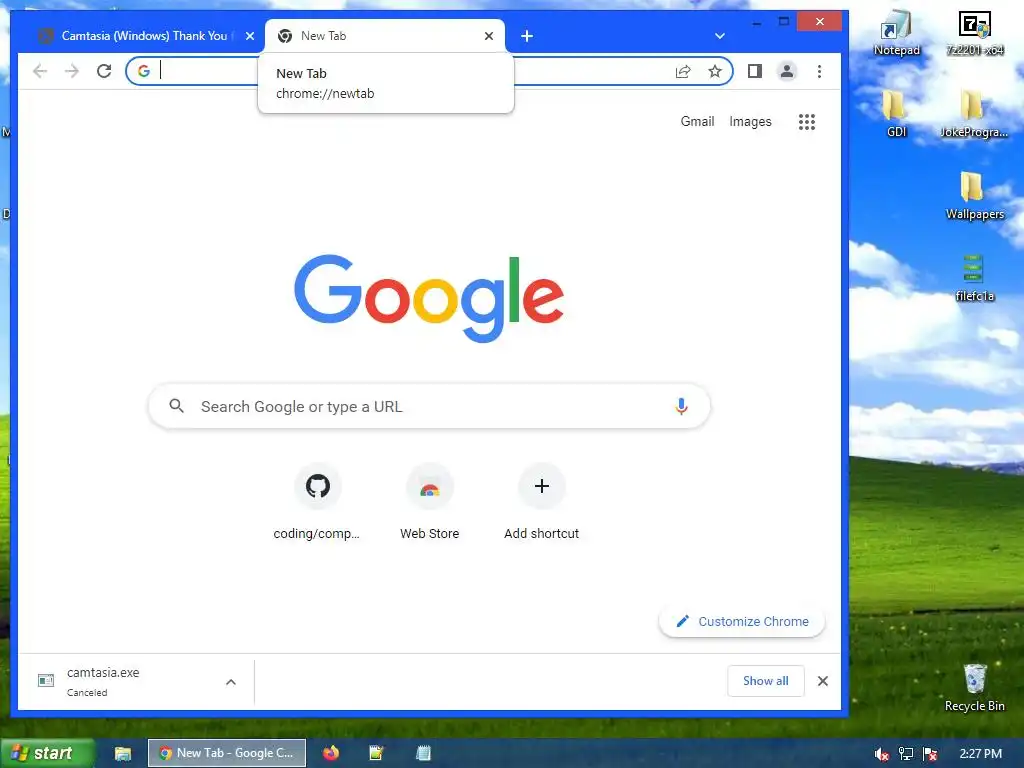Share this page via the share icon
1024x768 pixels.
[682, 71]
